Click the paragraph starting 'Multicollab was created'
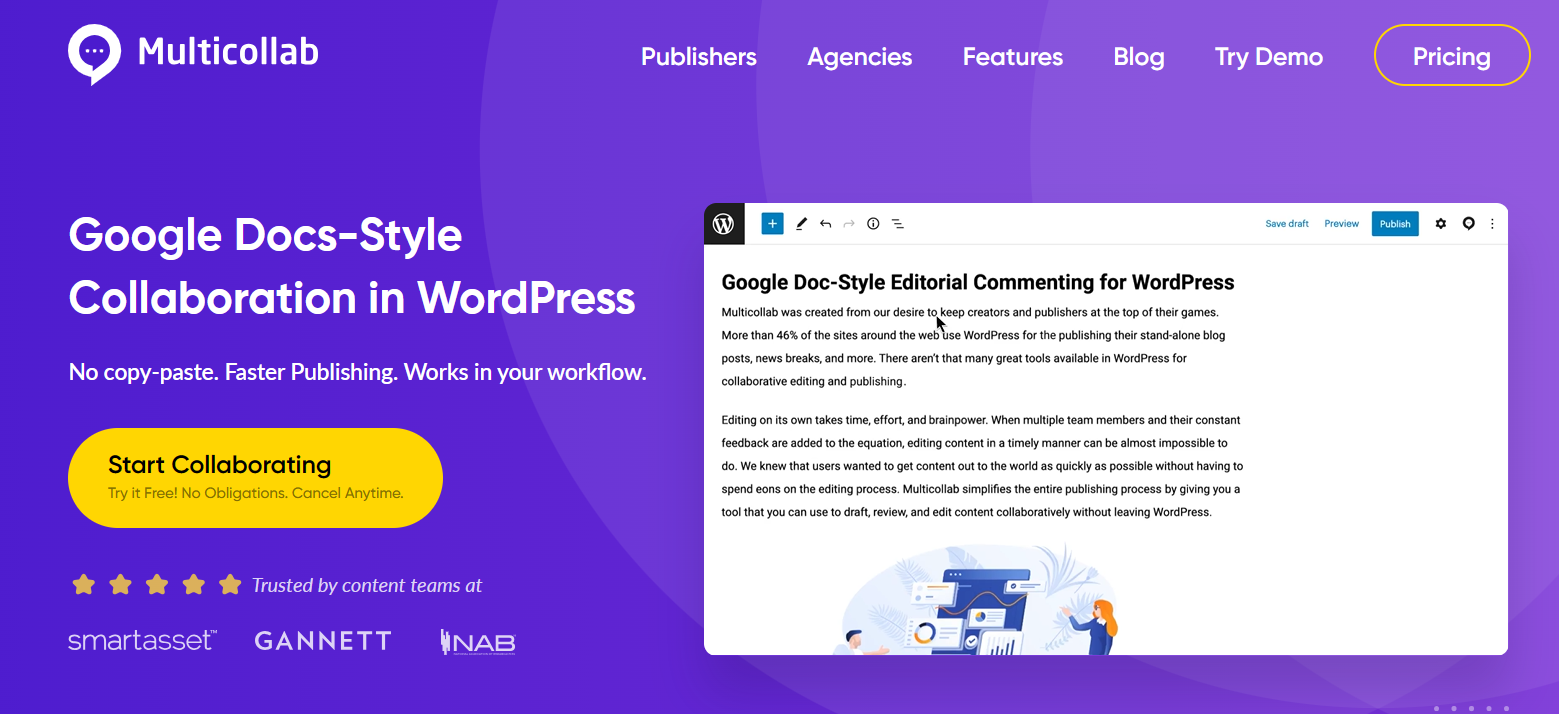The image size is (1559, 714). pyautogui.click(x=973, y=347)
